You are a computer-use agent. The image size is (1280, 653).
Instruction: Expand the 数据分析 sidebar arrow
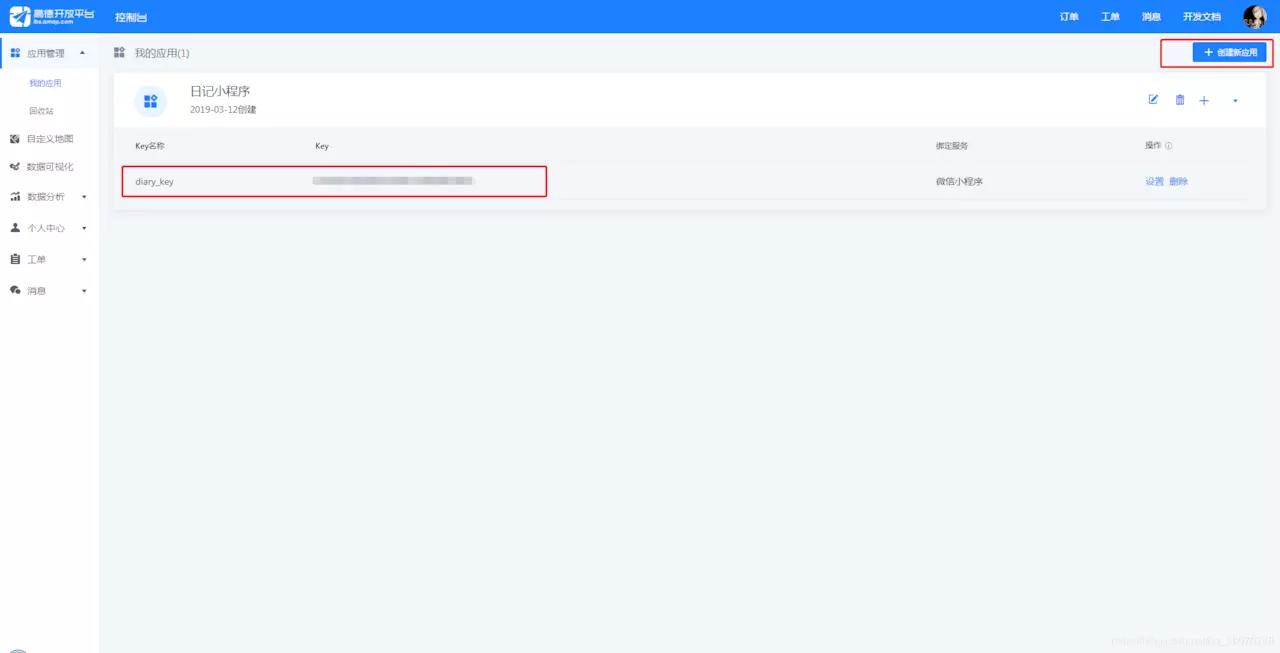84,197
